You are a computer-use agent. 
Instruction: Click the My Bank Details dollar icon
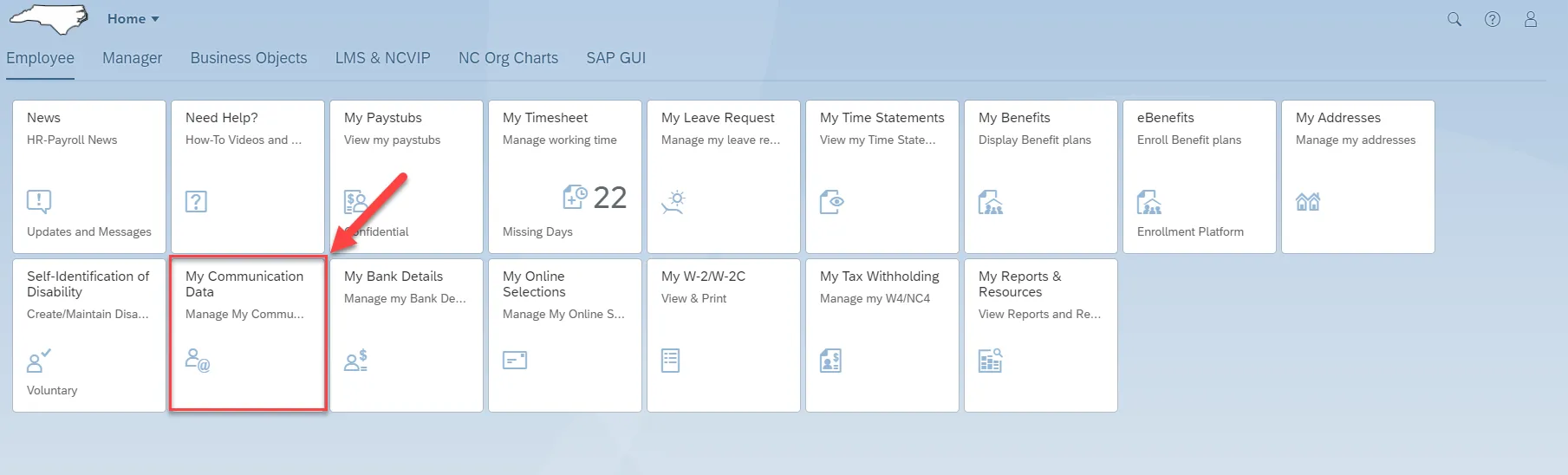coord(356,360)
